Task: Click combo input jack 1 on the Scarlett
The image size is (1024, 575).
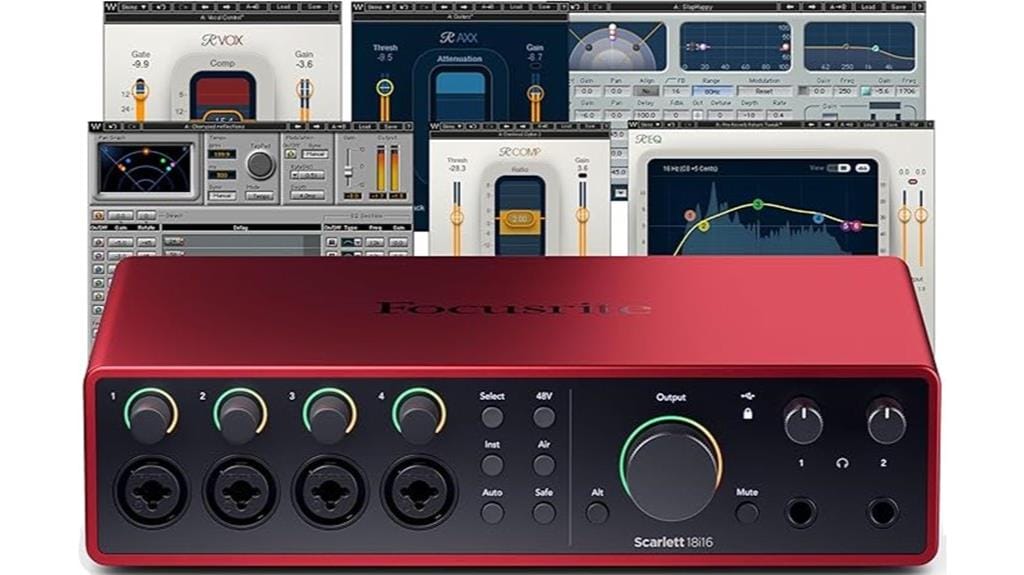Action: pos(151,491)
